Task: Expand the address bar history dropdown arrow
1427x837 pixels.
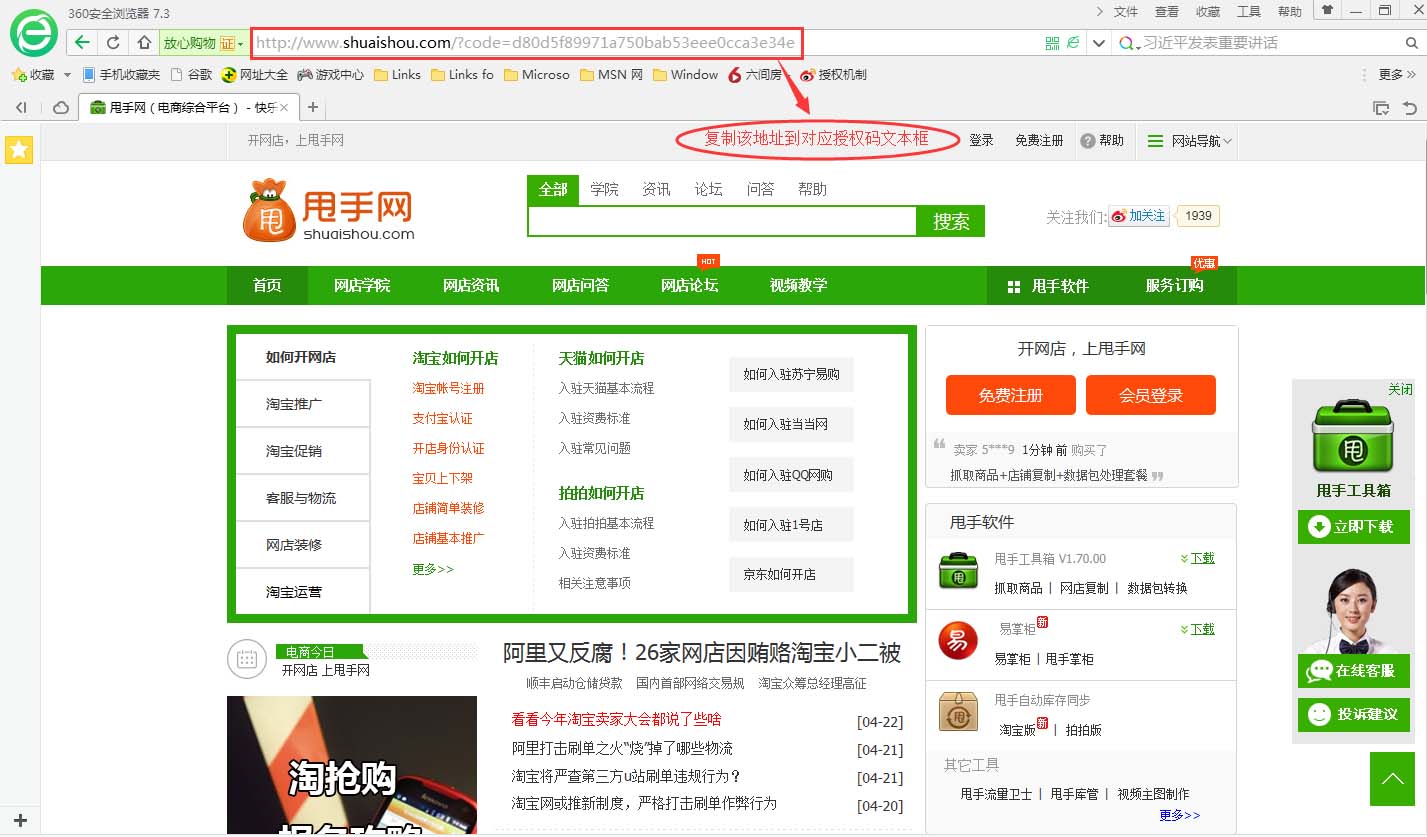Action: point(1098,43)
